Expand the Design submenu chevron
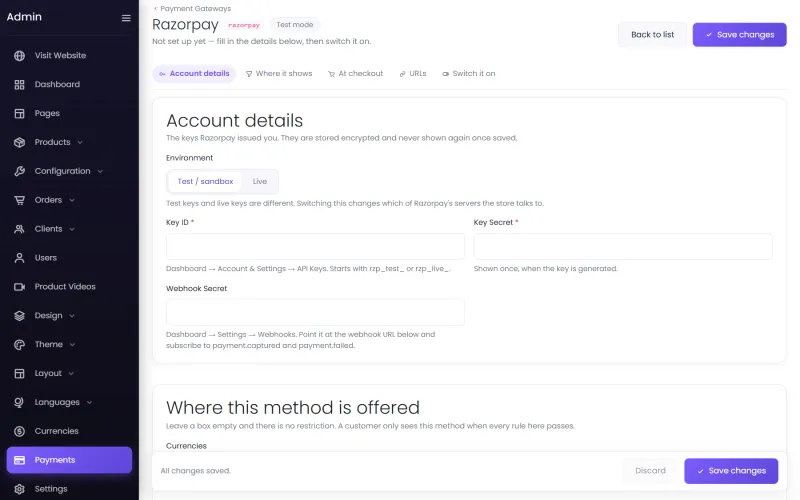 point(72,316)
